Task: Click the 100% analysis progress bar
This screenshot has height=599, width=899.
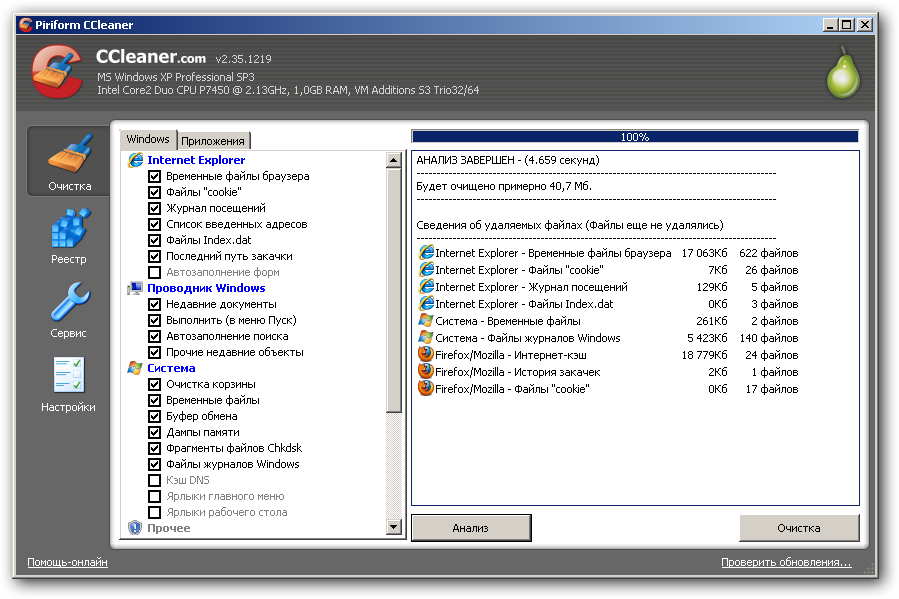Action: click(635, 136)
